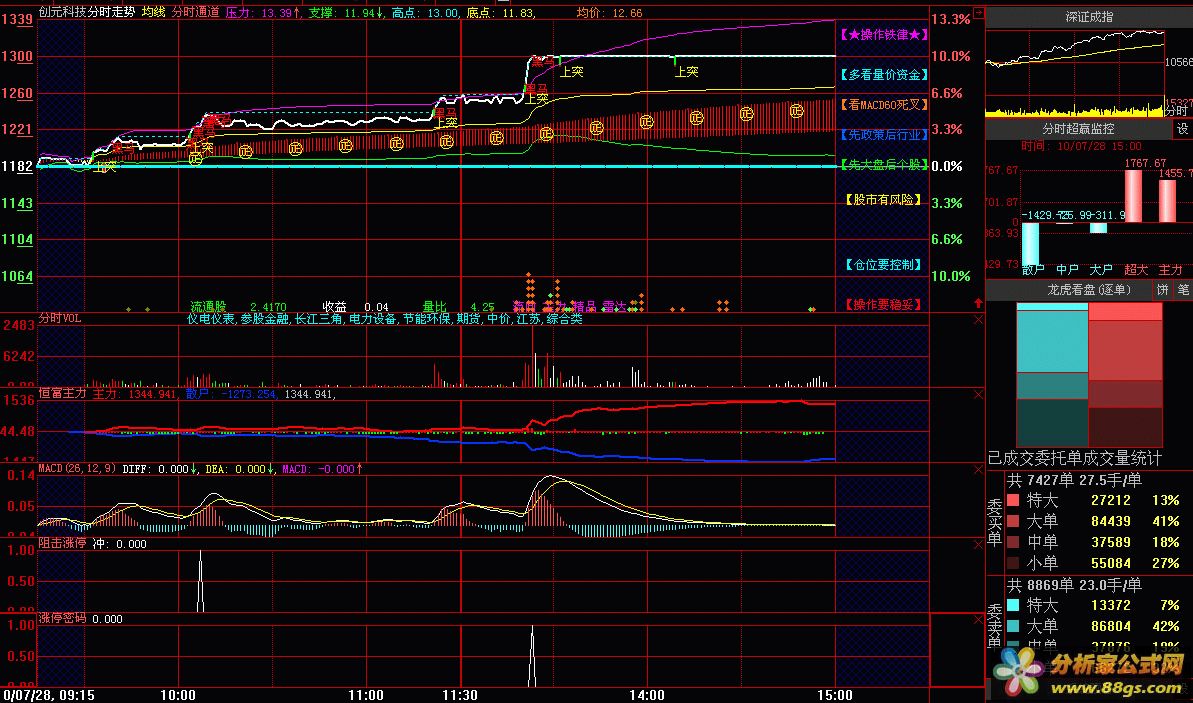Click the 【先大盘后个股】 label

tap(883, 165)
